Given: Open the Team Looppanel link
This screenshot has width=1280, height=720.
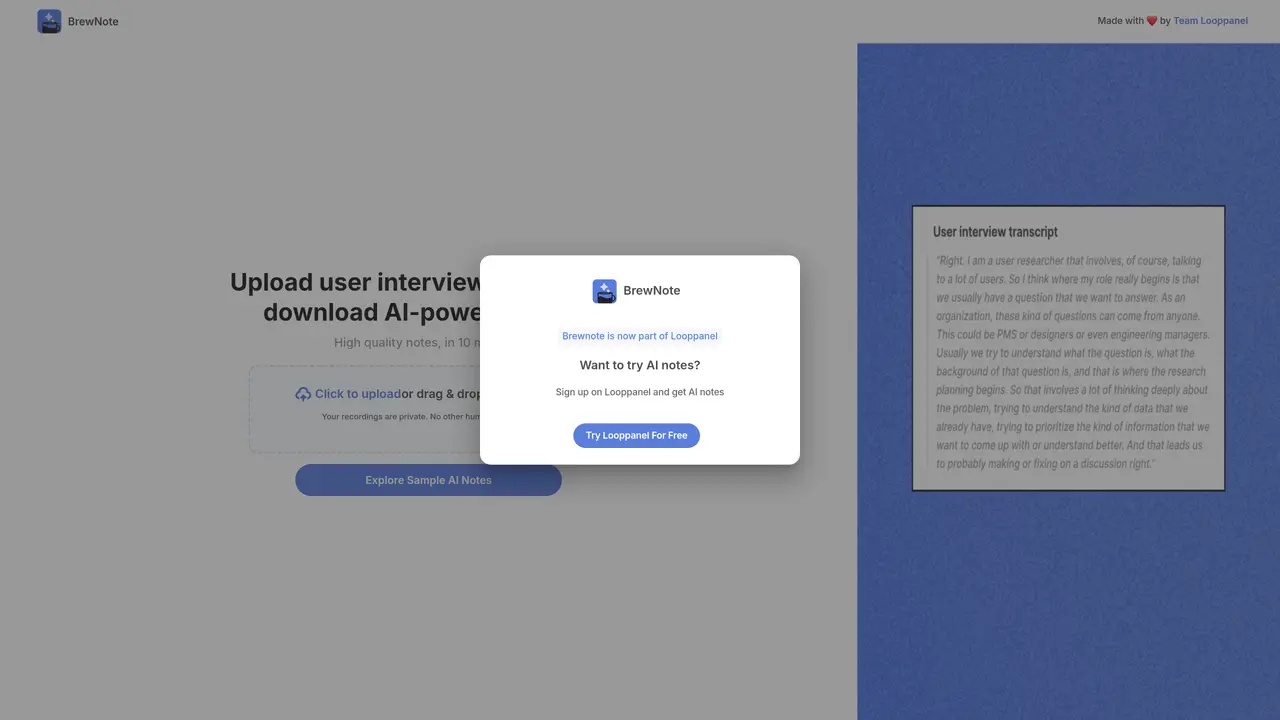Looking at the screenshot, I should (x=1210, y=21).
